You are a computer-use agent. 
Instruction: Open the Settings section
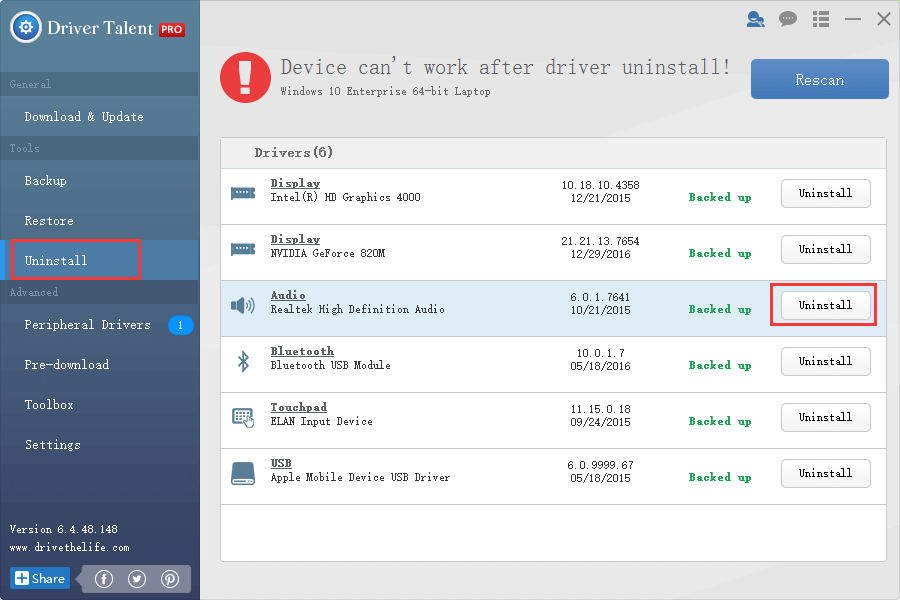pos(100,444)
